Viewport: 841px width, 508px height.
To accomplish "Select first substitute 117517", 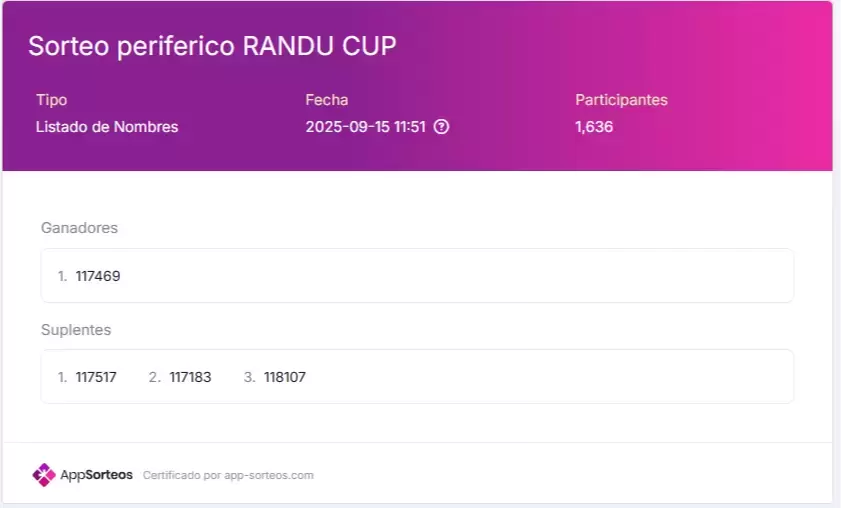I will [96, 377].
